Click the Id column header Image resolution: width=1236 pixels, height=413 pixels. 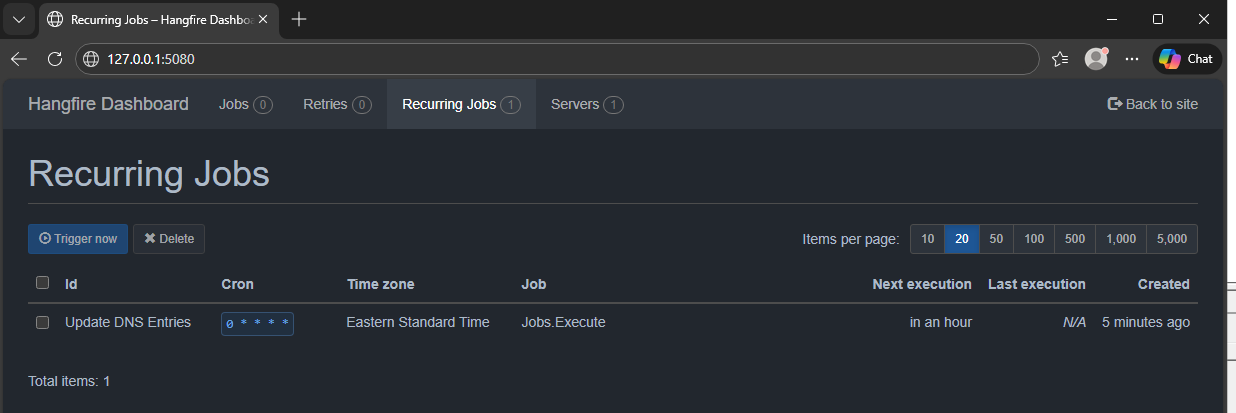click(71, 284)
